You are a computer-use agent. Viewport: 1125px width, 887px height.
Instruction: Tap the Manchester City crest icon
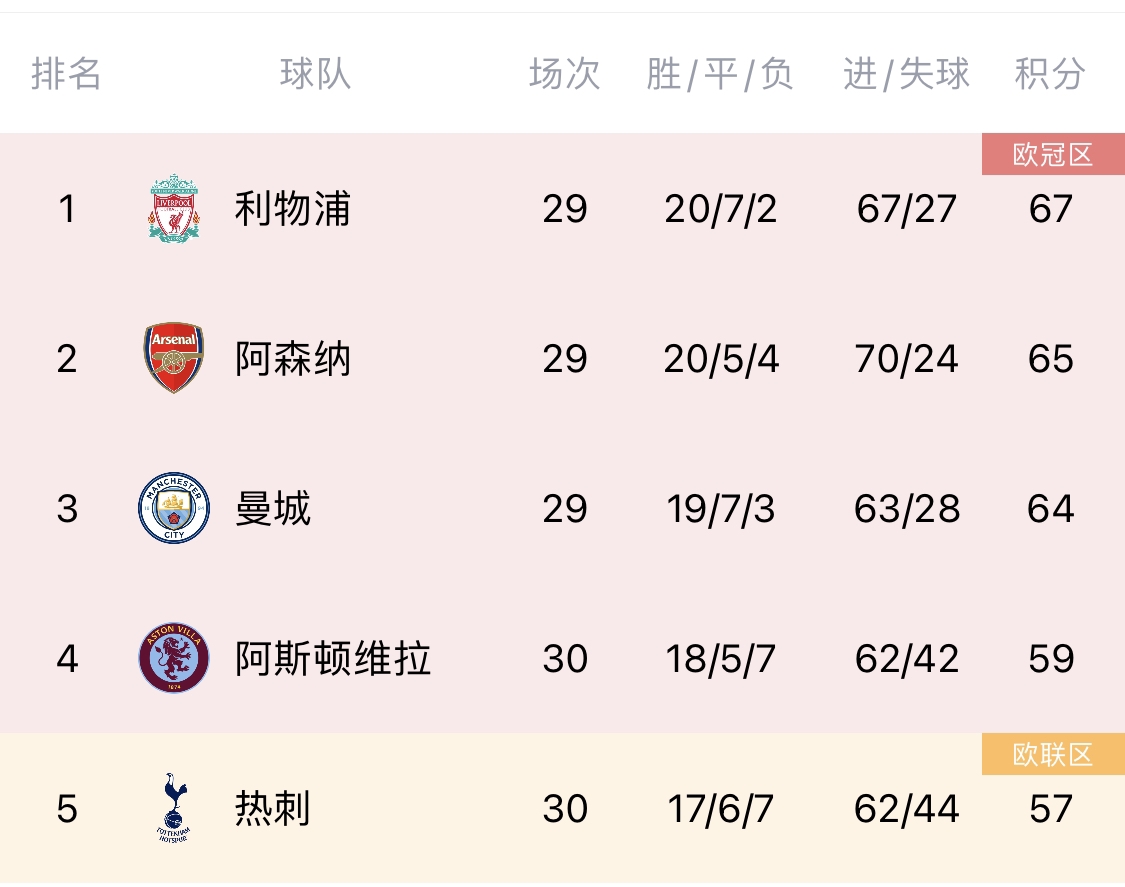[174, 508]
